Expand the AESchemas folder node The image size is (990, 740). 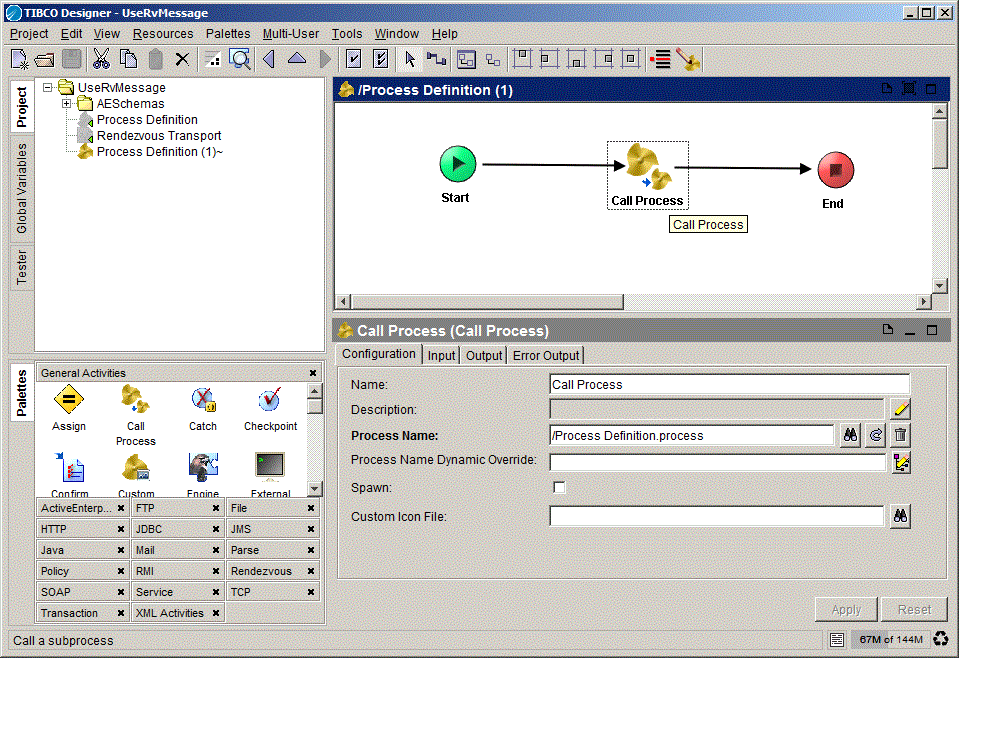point(67,104)
